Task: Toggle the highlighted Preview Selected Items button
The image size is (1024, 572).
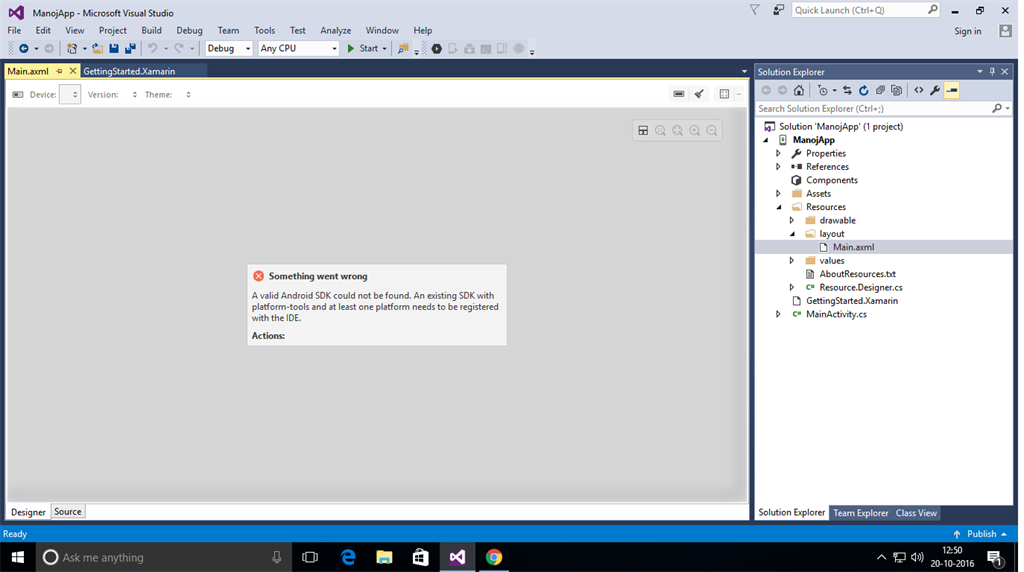Action: pos(952,90)
